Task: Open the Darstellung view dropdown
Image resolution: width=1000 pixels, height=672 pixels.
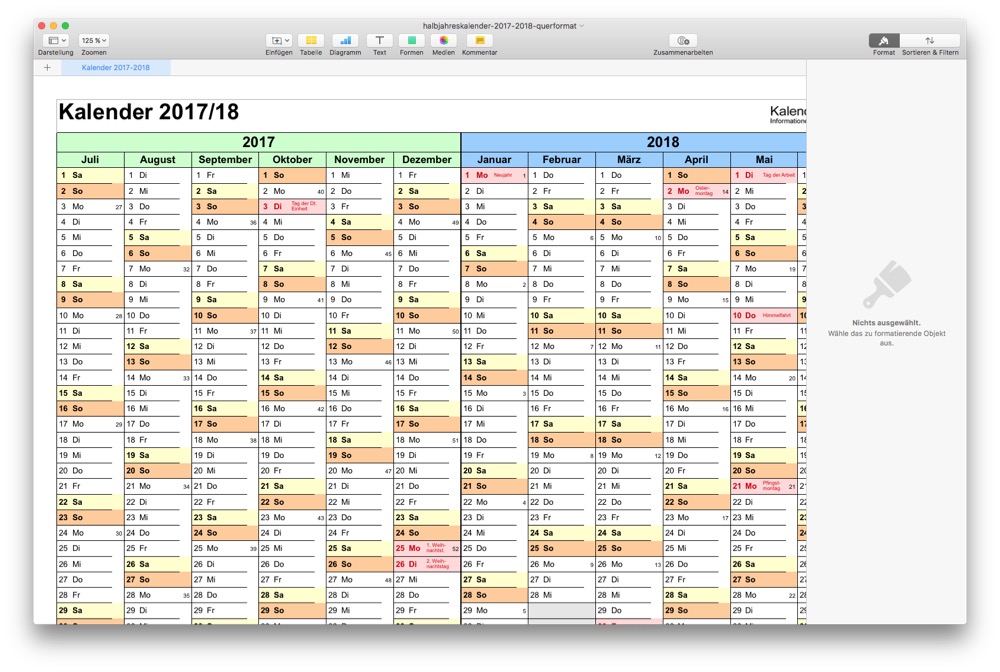Action: click(55, 40)
